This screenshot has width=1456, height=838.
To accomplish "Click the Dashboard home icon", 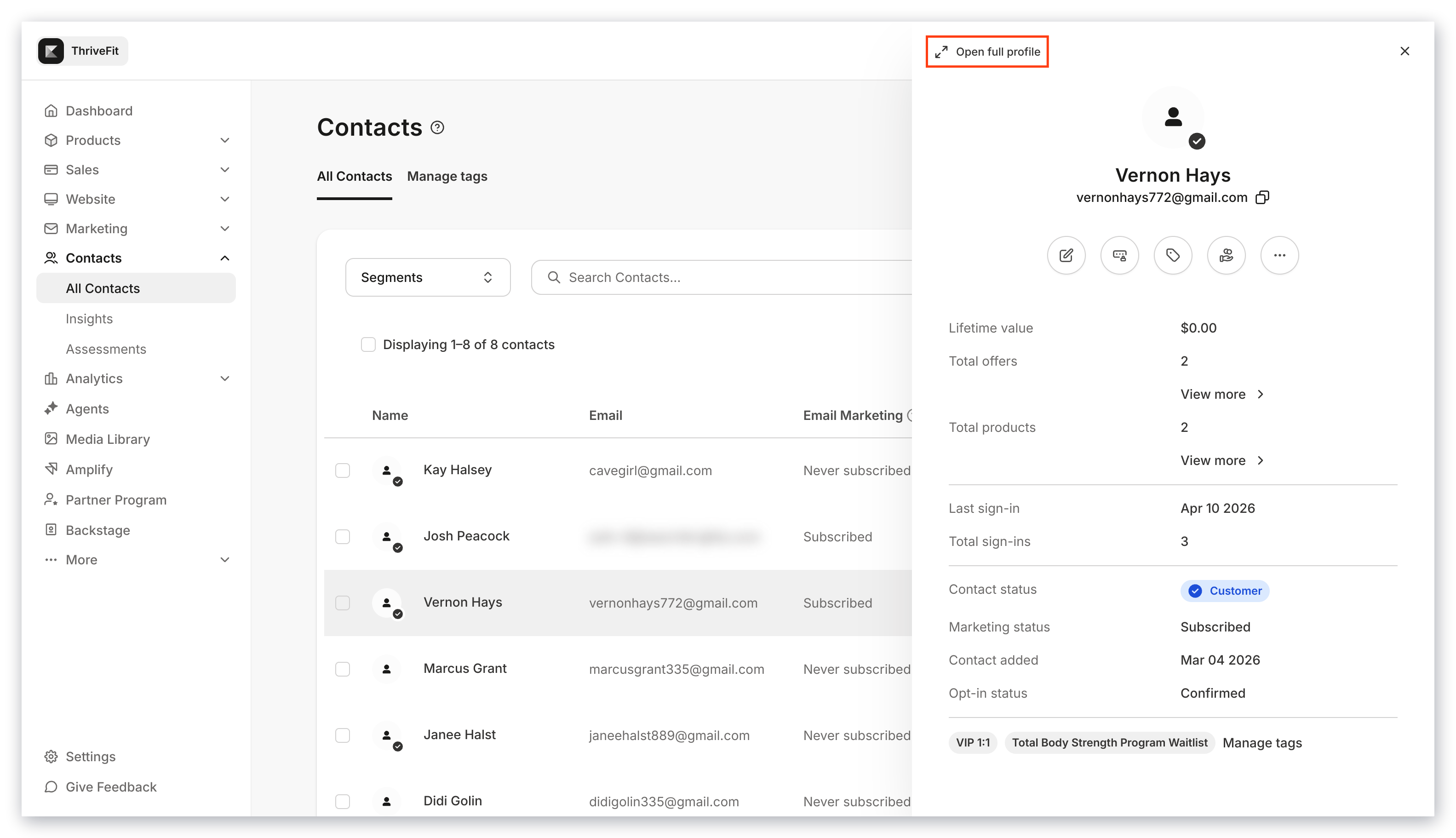I will coord(51,110).
